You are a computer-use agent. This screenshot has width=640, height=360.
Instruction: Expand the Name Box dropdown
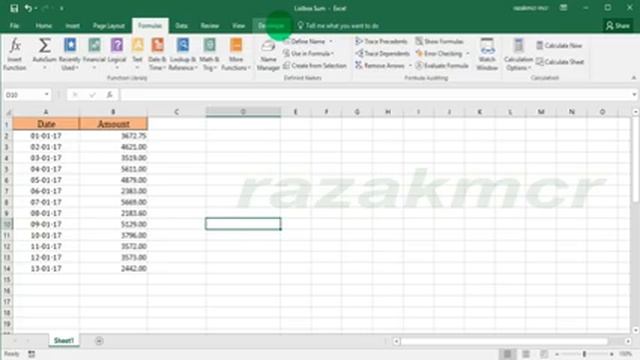(x=47, y=95)
